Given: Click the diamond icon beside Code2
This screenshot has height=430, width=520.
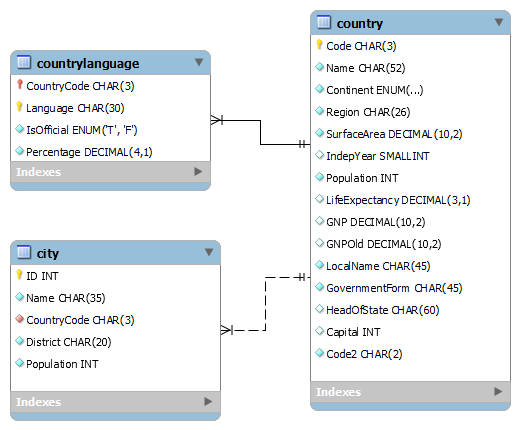Looking at the screenshot, I should 320,353.
